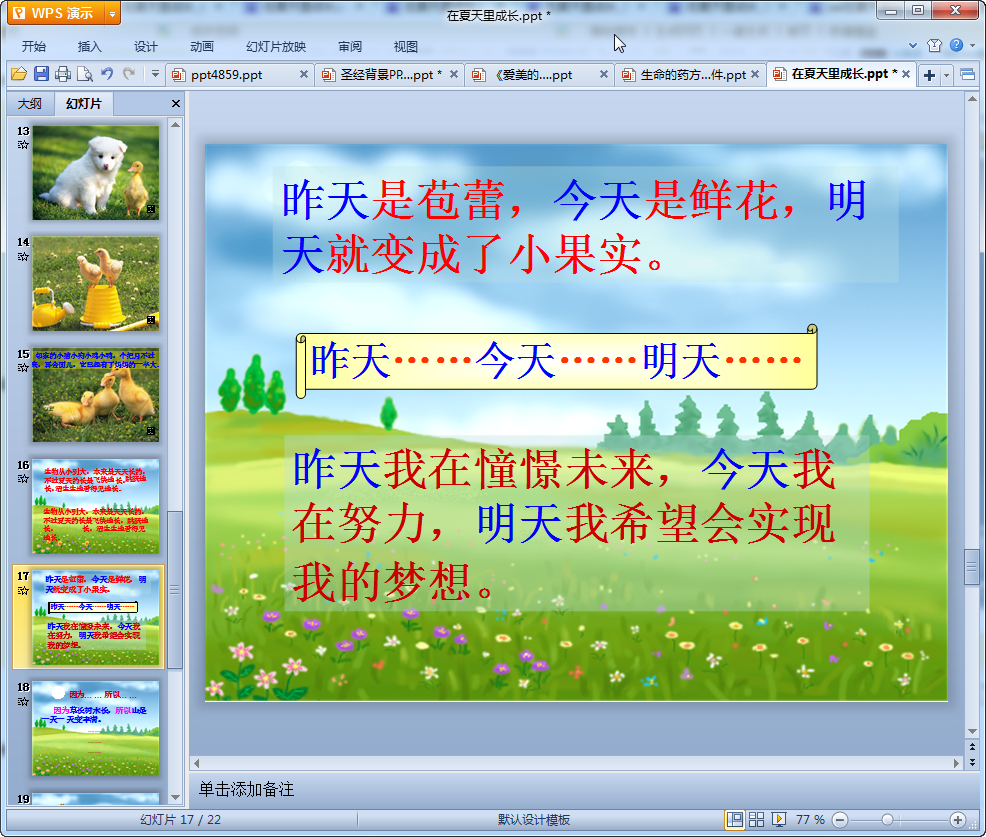Select slide 14 chicks thumbnail
Screen dimensions: 986x837
click(x=96, y=284)
